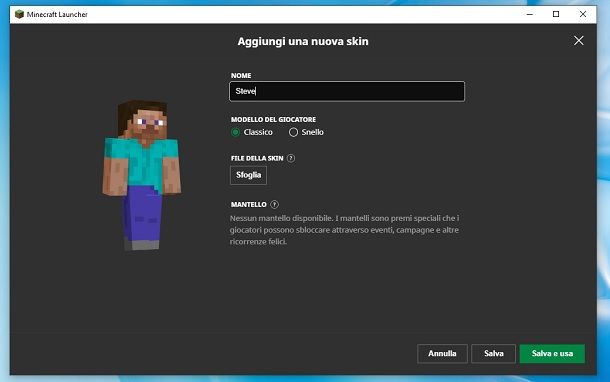This screenshot has width=610, height=382.
Task: Click the Steve skin preview model
Action: (x=142, y=175)
